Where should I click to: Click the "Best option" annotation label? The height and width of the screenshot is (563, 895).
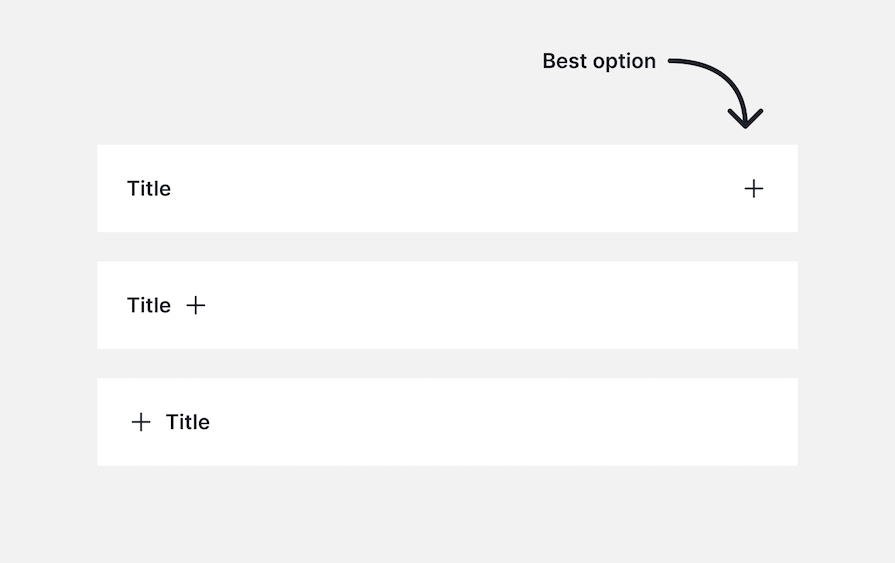click(599, 61)
